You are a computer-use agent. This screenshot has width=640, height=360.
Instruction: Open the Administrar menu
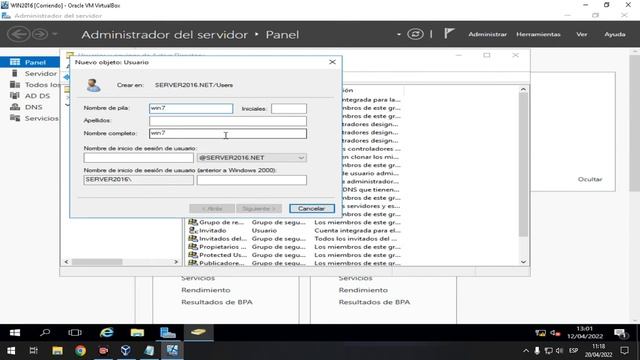tap(487, 34)
